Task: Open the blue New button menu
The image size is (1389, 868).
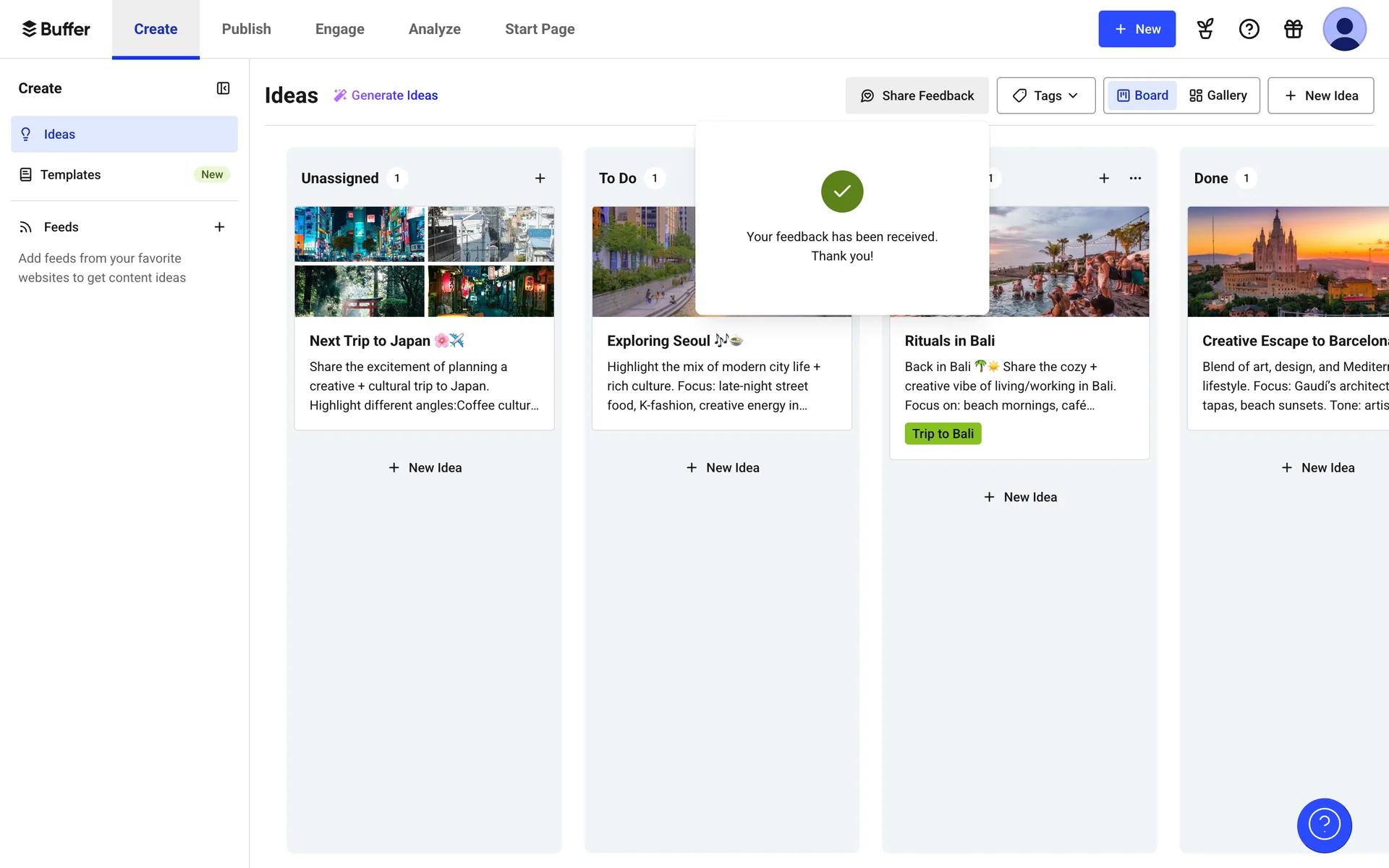Action: pyautogui.click(x=1137, y=29)
